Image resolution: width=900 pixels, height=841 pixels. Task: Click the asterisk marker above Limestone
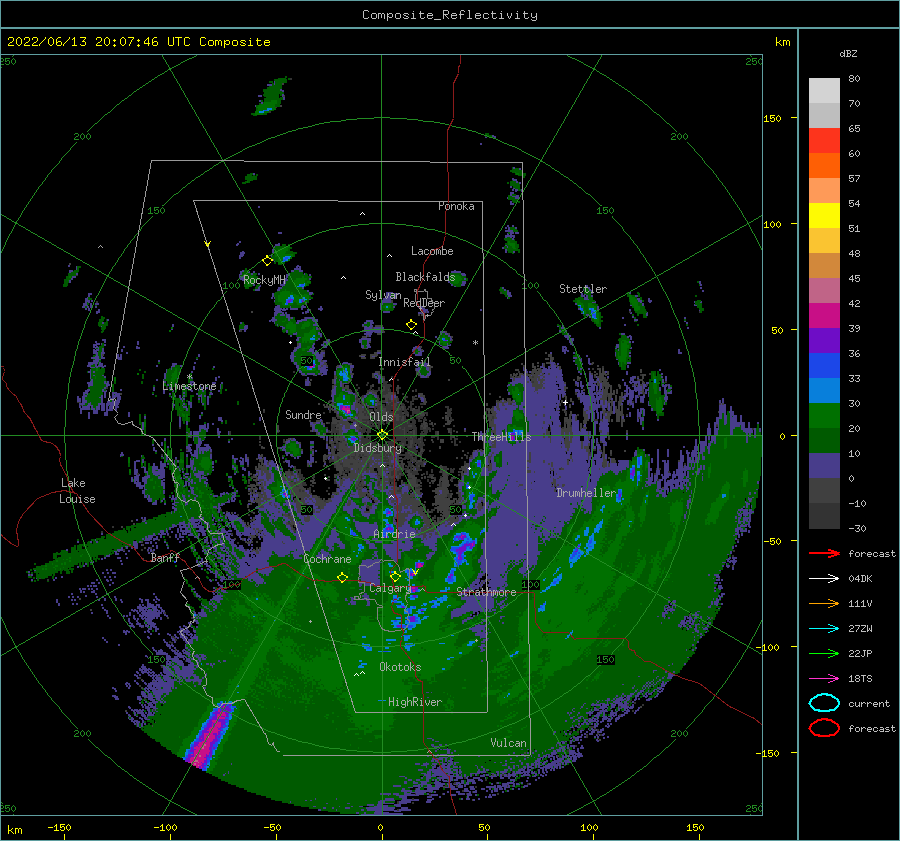point(189,377)
